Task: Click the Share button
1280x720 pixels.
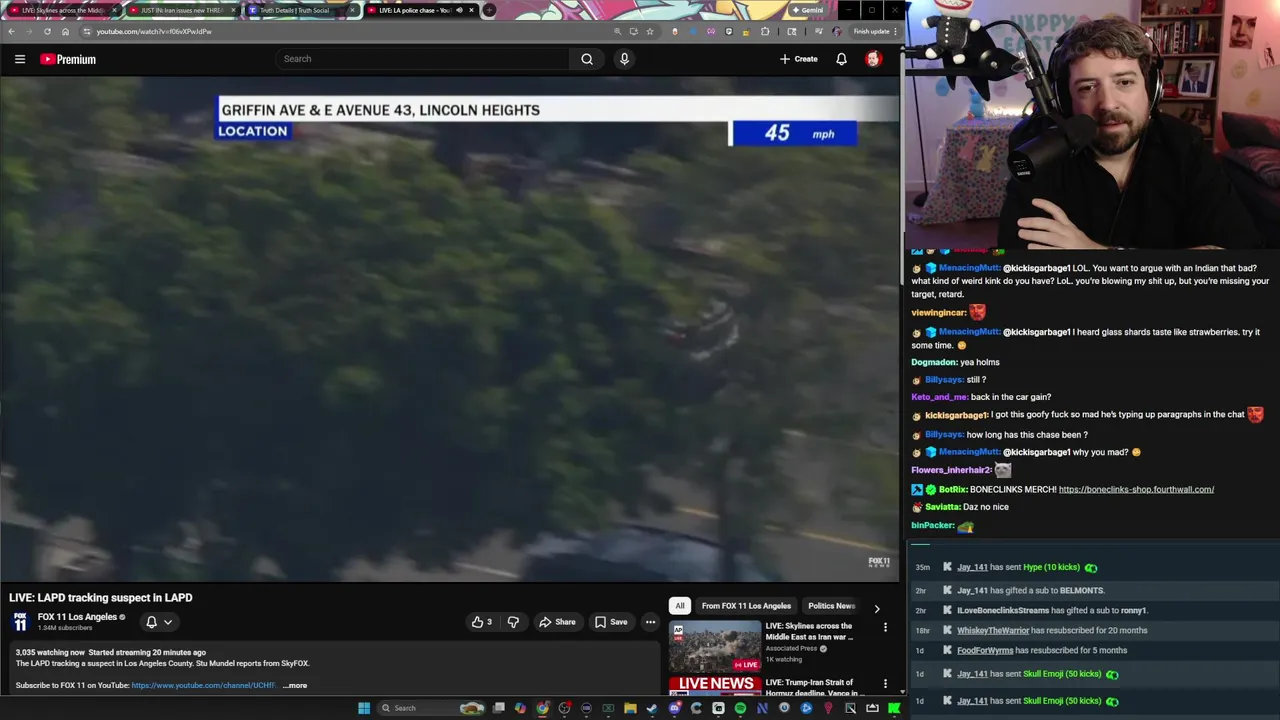Action: click(557, 622)
